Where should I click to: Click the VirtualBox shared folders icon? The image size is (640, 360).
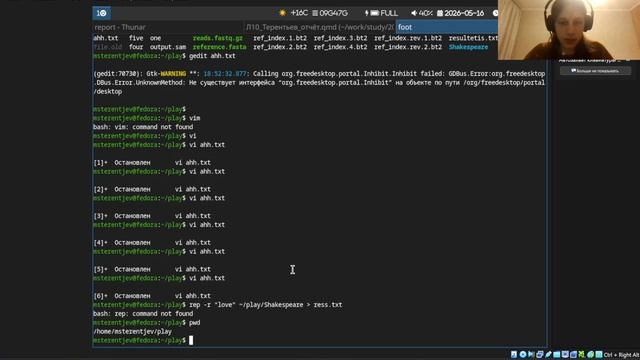pos(557,354)
